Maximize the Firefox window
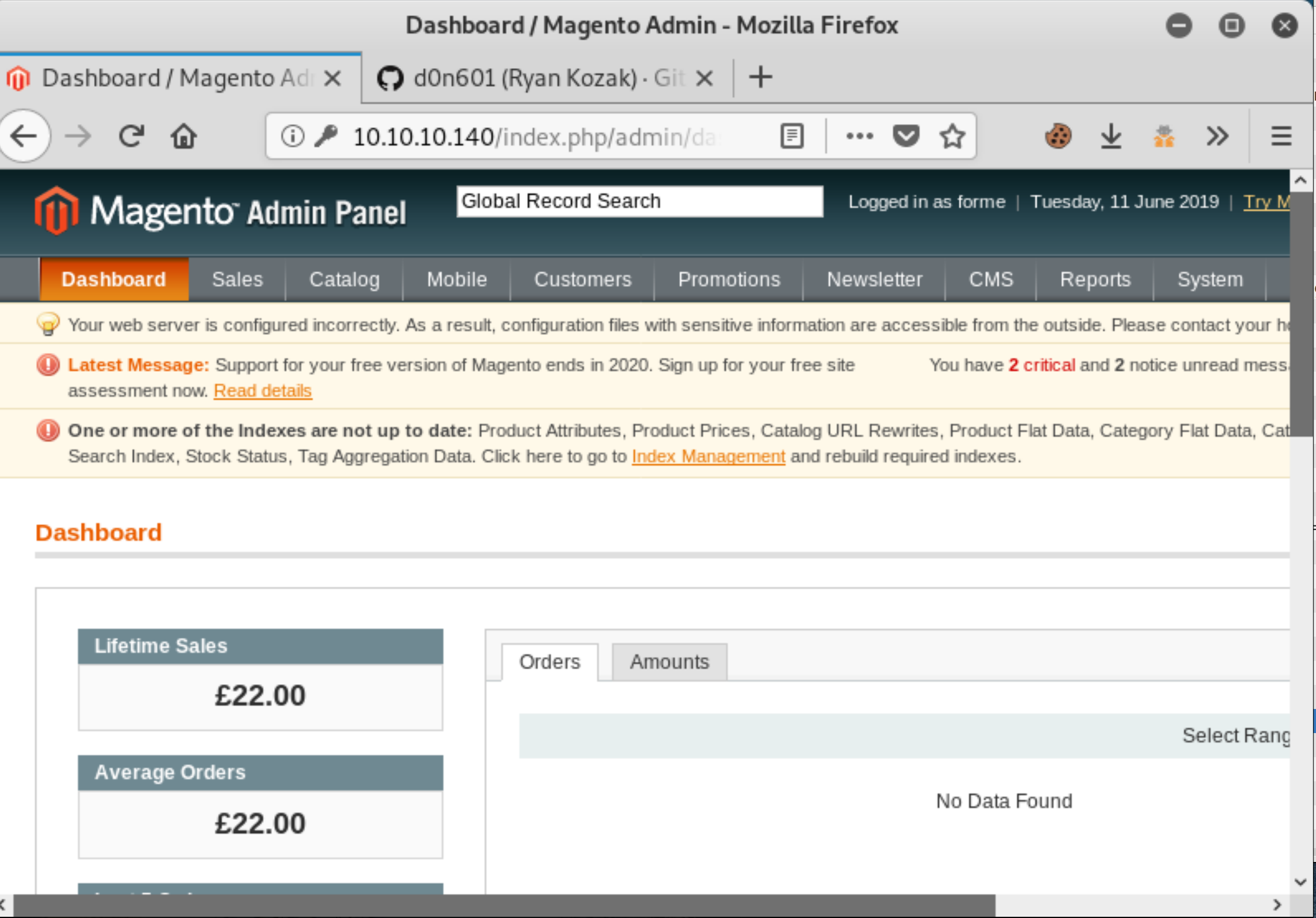The width and height of the screenshot is (1316, 918). point(1232,25)
